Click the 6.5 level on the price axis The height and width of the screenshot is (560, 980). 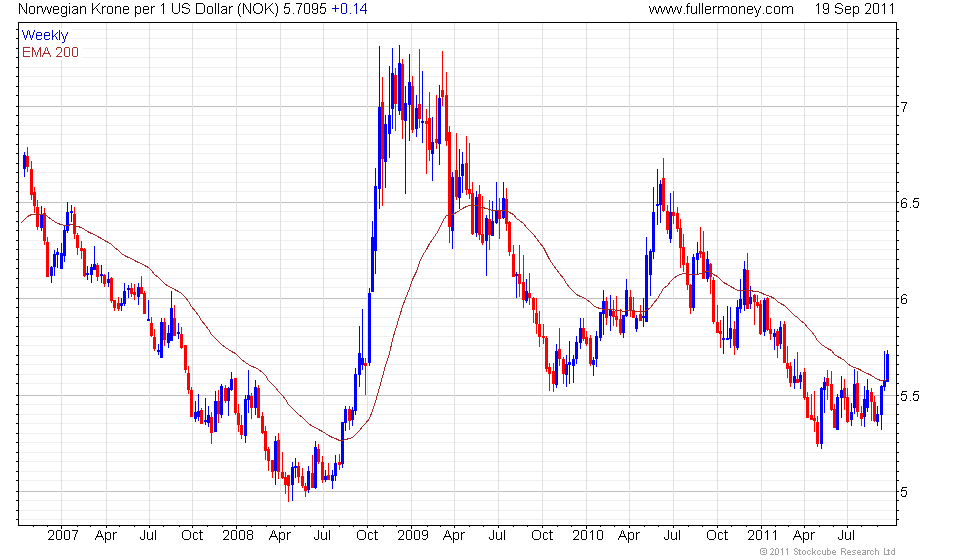(909, 203)
